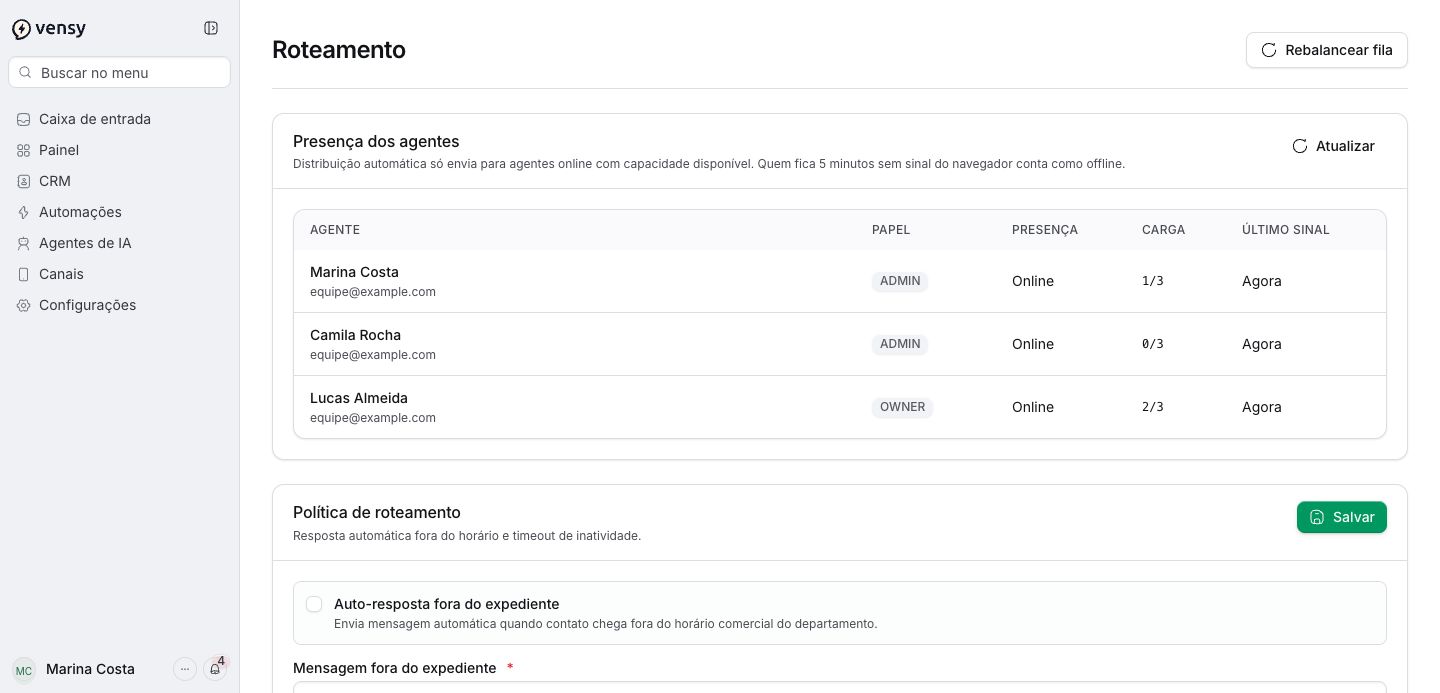Image resolution: width=1440 pixels, height=693 pixels.
Task: Click the Mensagem fora do expediente field
Action: (840, 687)
